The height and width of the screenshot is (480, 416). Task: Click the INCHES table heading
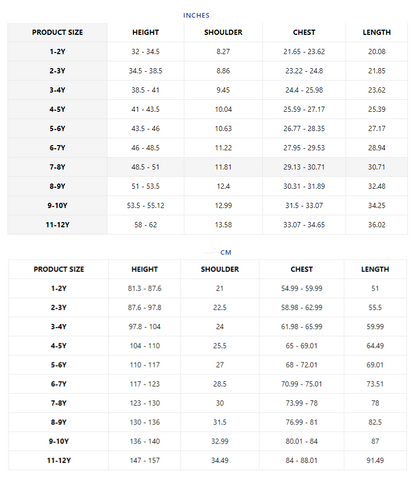pyautogui.click(x=196, y=15)
